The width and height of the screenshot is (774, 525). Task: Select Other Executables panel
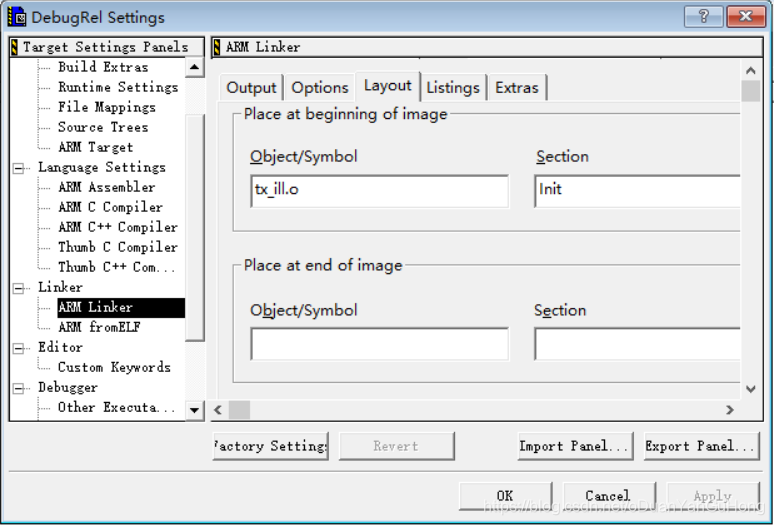point(116,407)
